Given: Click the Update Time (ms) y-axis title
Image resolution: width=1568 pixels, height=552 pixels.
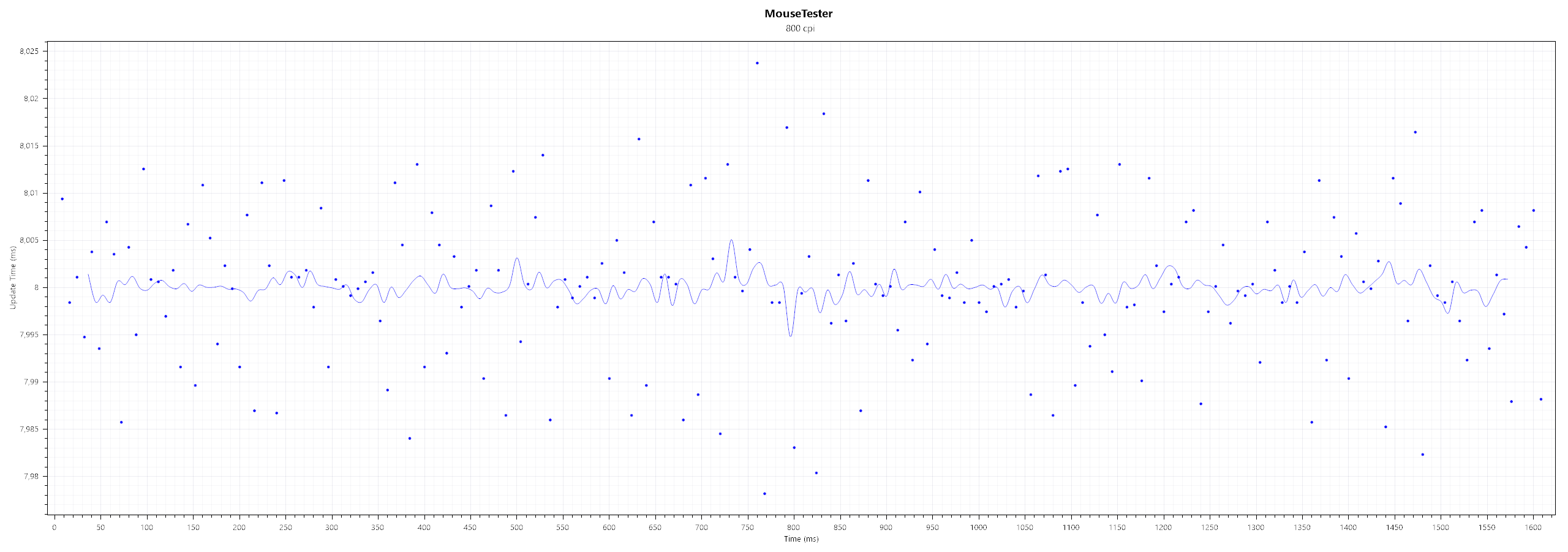Looking at the screenshot, I should pos(13,278).
